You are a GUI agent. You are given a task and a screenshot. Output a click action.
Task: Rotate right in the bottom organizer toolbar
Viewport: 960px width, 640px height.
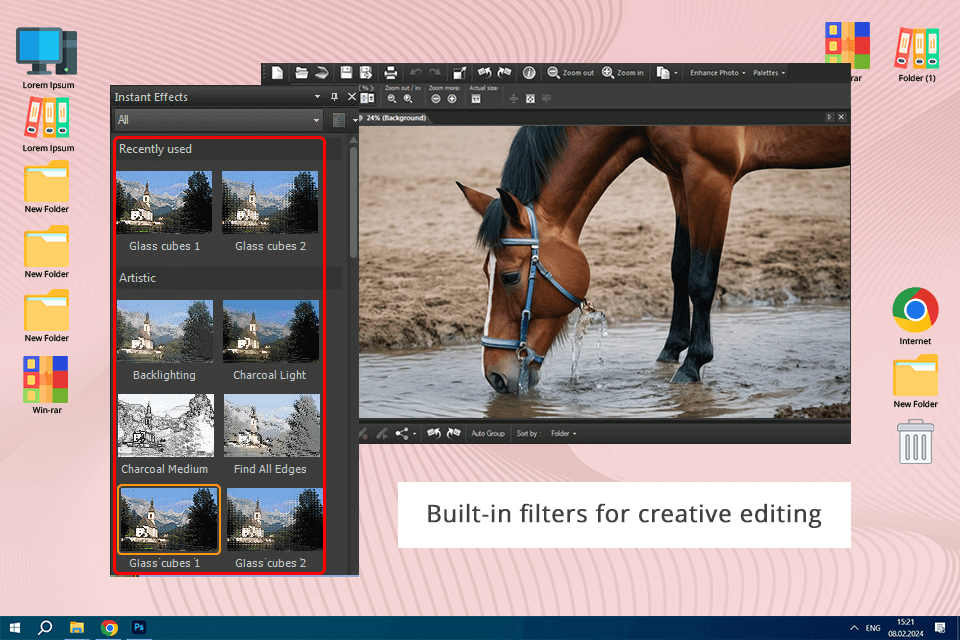tap(454, 434)
